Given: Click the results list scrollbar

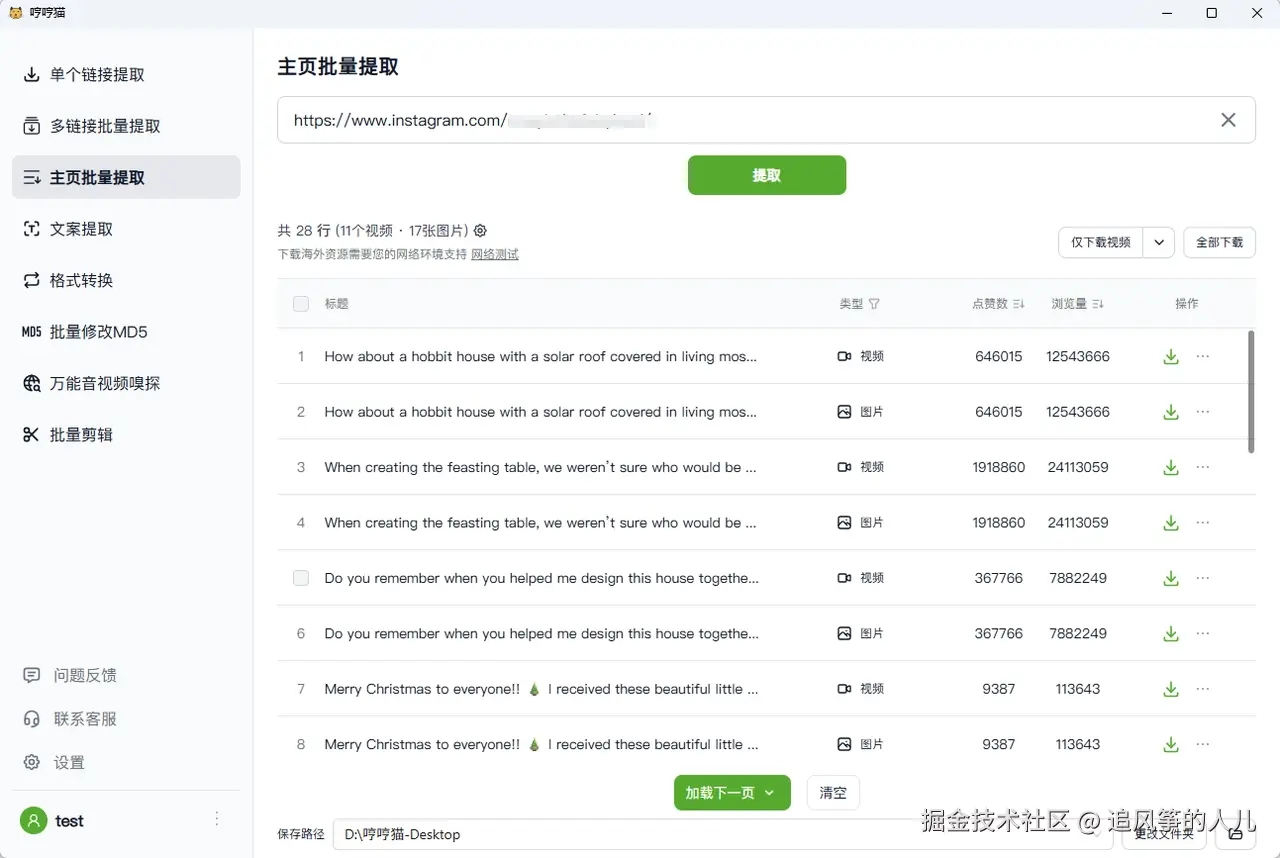Looking at the screenshot, I should [1251, 392].
